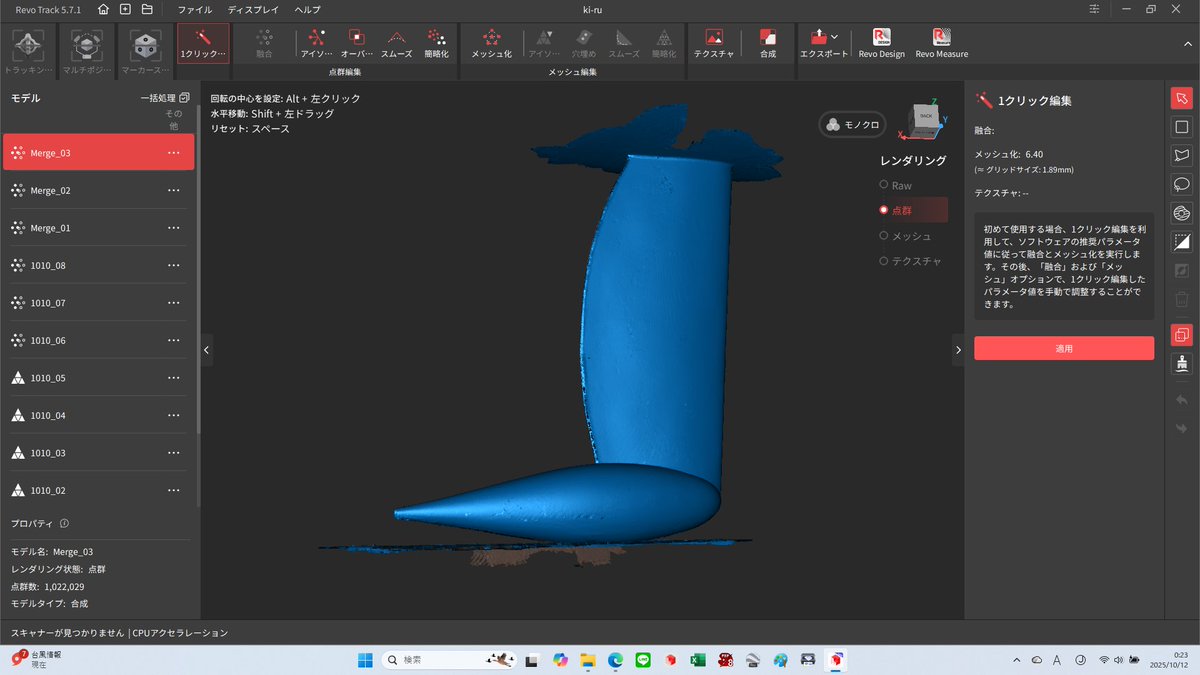The height and width of the screenshot is (675, 1200).
Task: Click the select-through layers icon in right toolbar
Action: (x=1181, y=335)
